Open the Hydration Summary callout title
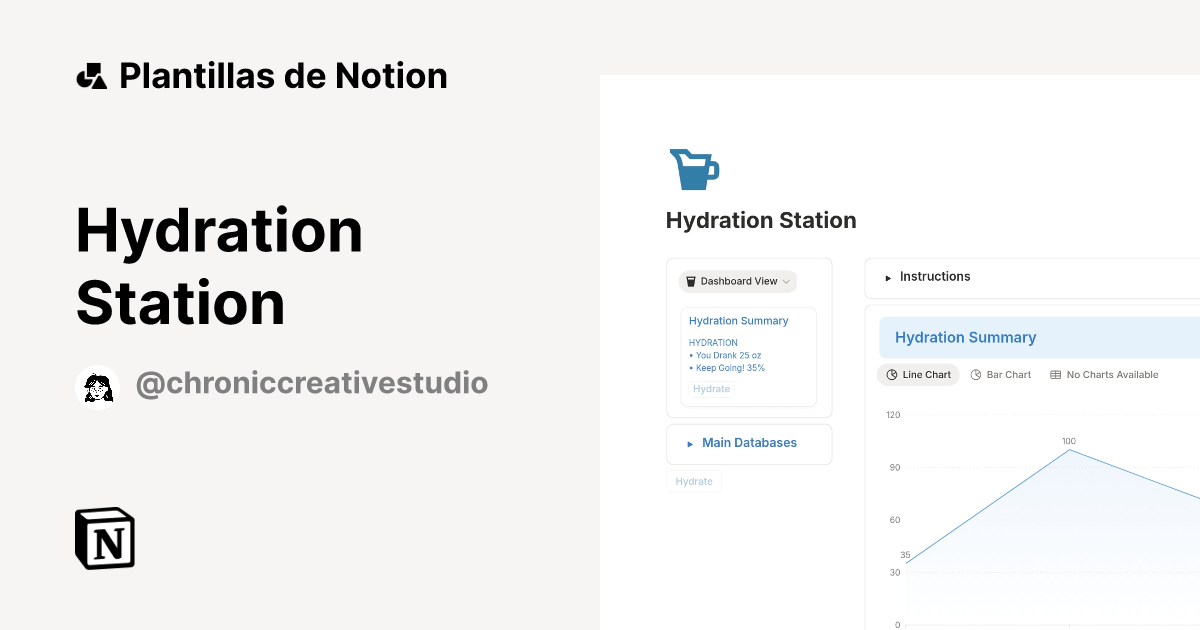This screenshot has height=630, width=1200. click(965, 337)
